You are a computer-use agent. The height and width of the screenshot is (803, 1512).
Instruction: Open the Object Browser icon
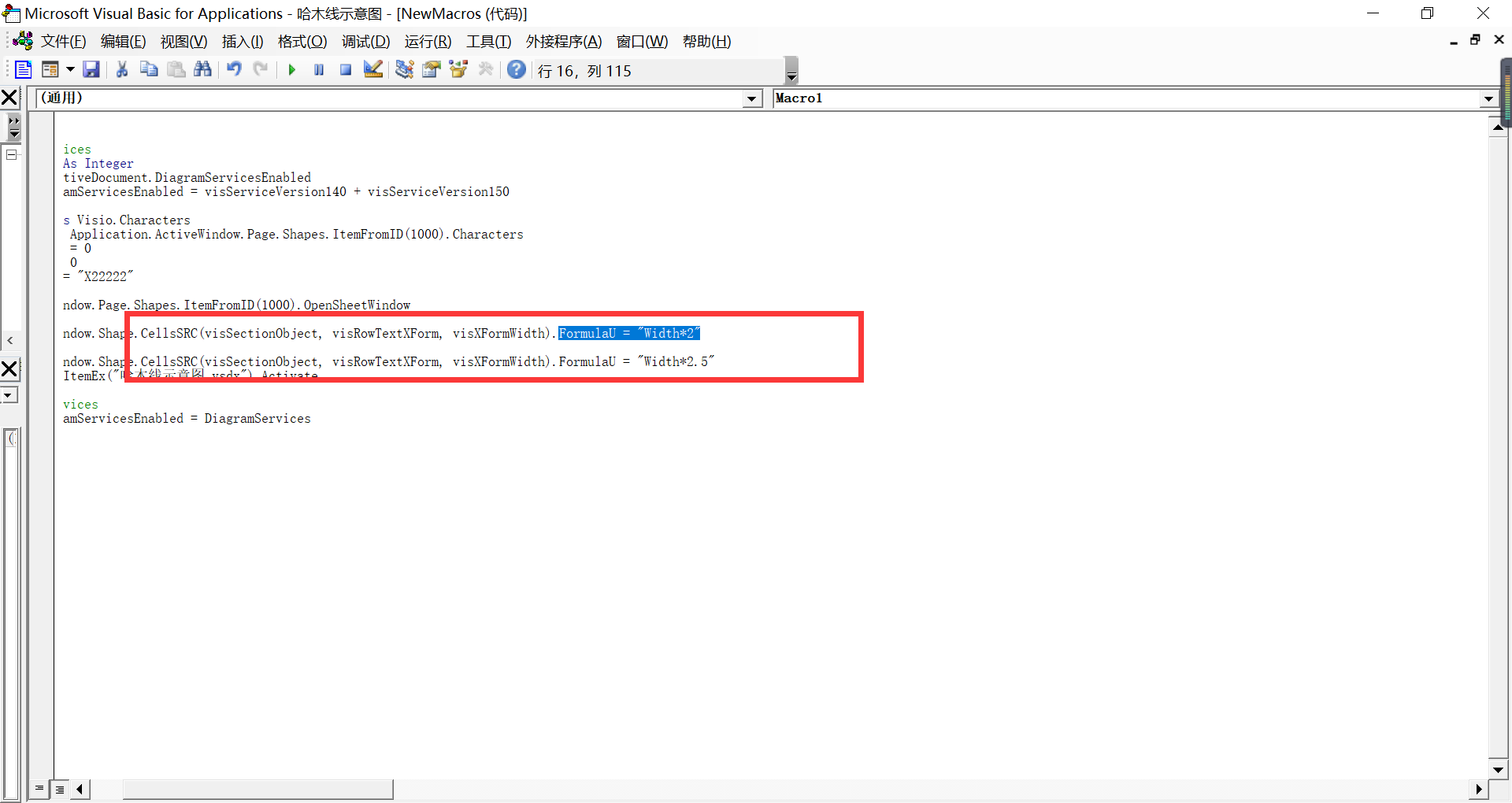pyautogui.click(x=458, y=70)
